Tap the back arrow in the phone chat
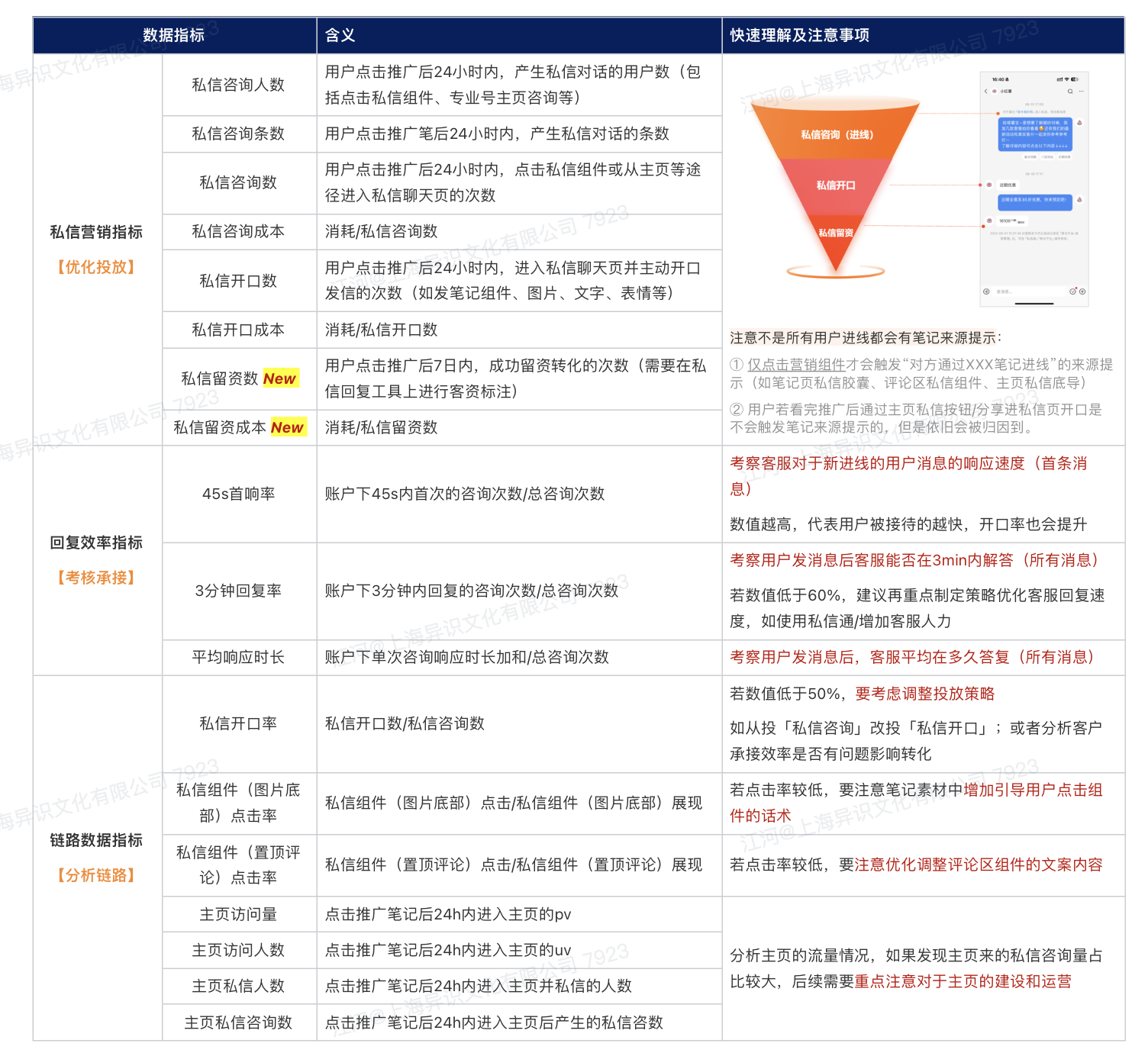The width and height of the screenshot is (1148, 1053). pos(986,91)
